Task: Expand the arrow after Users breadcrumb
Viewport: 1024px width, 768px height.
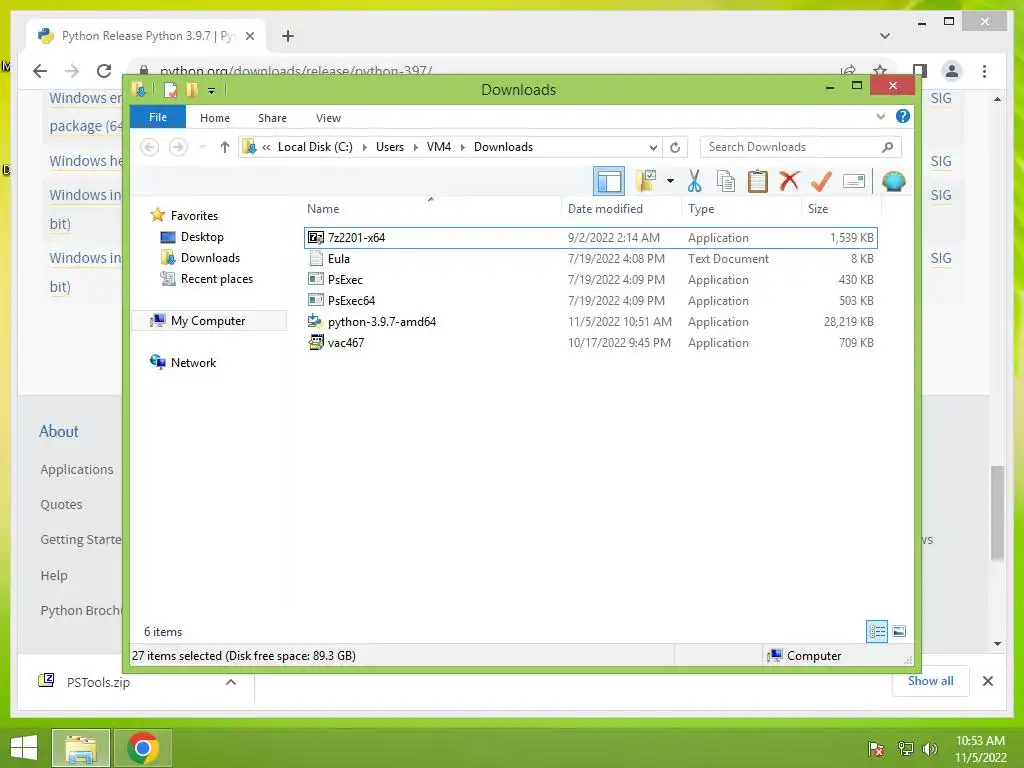Action: point(415,147)
